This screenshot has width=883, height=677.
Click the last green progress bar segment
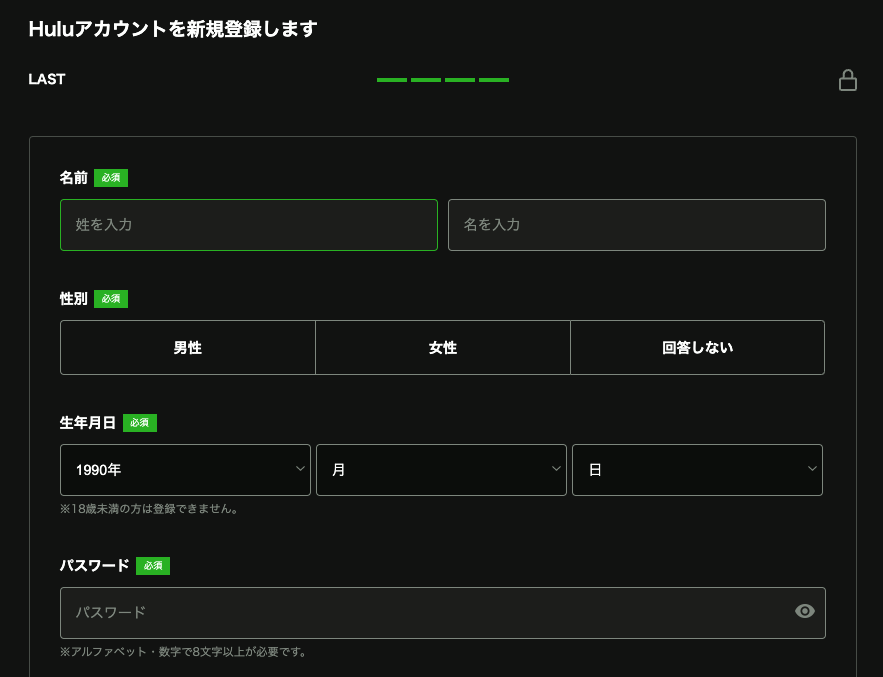(495, 80)
